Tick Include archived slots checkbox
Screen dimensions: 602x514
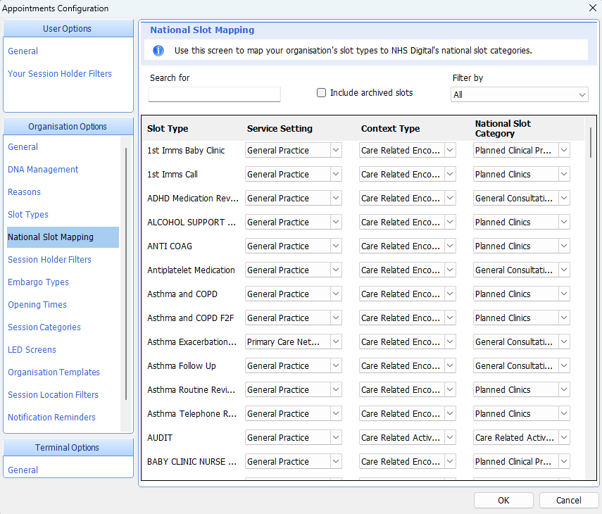321,93
